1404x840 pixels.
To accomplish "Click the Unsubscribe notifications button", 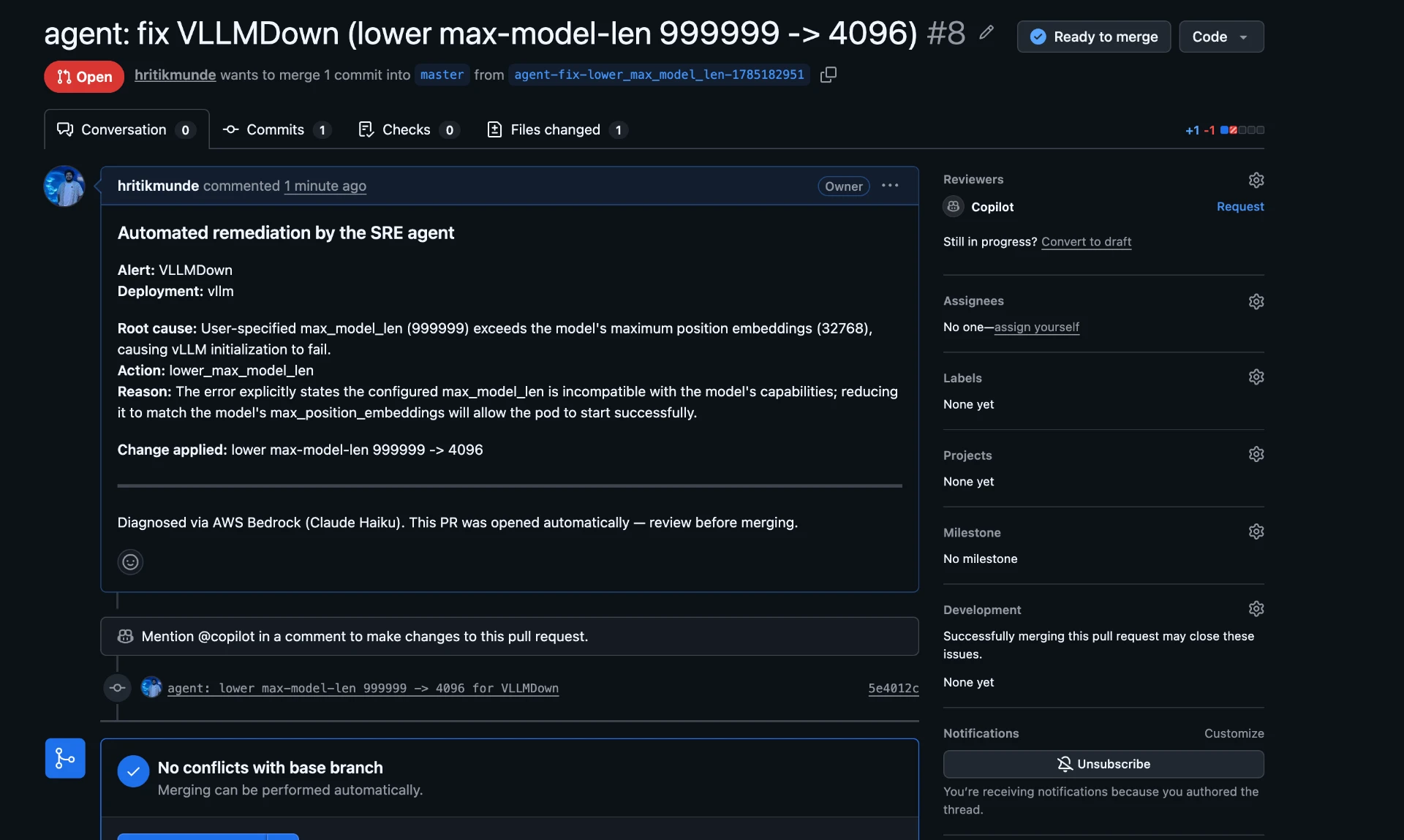I will [1103, 764].
